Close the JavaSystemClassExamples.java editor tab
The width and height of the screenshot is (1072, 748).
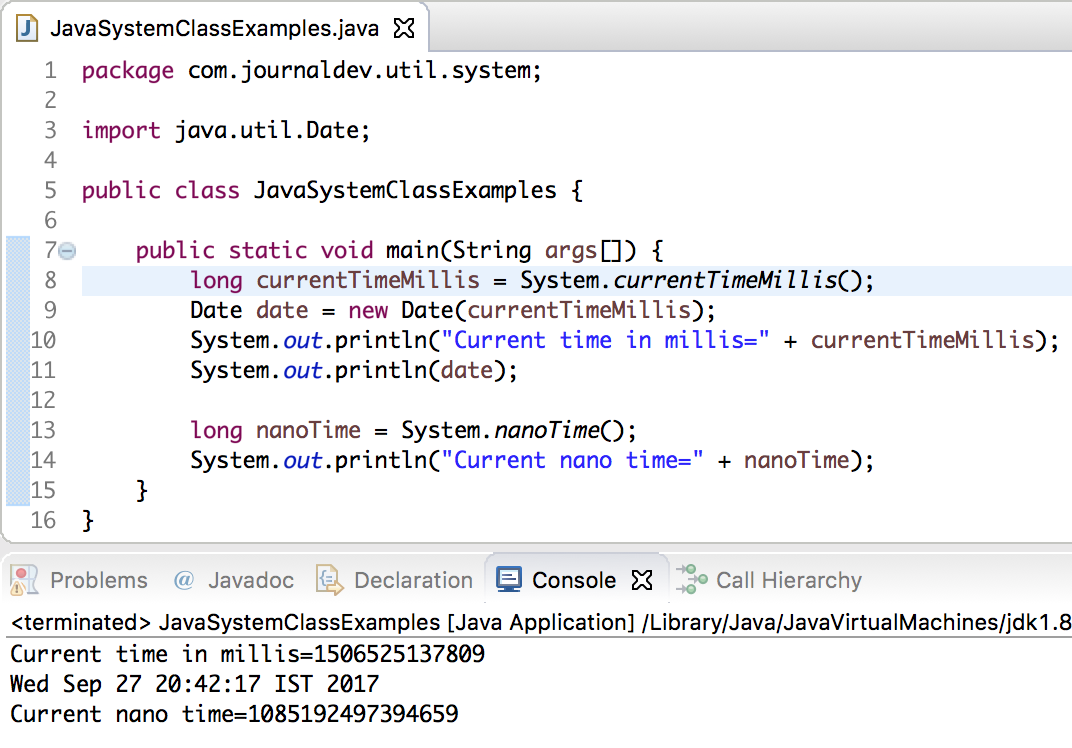click(x=403, y=27)
